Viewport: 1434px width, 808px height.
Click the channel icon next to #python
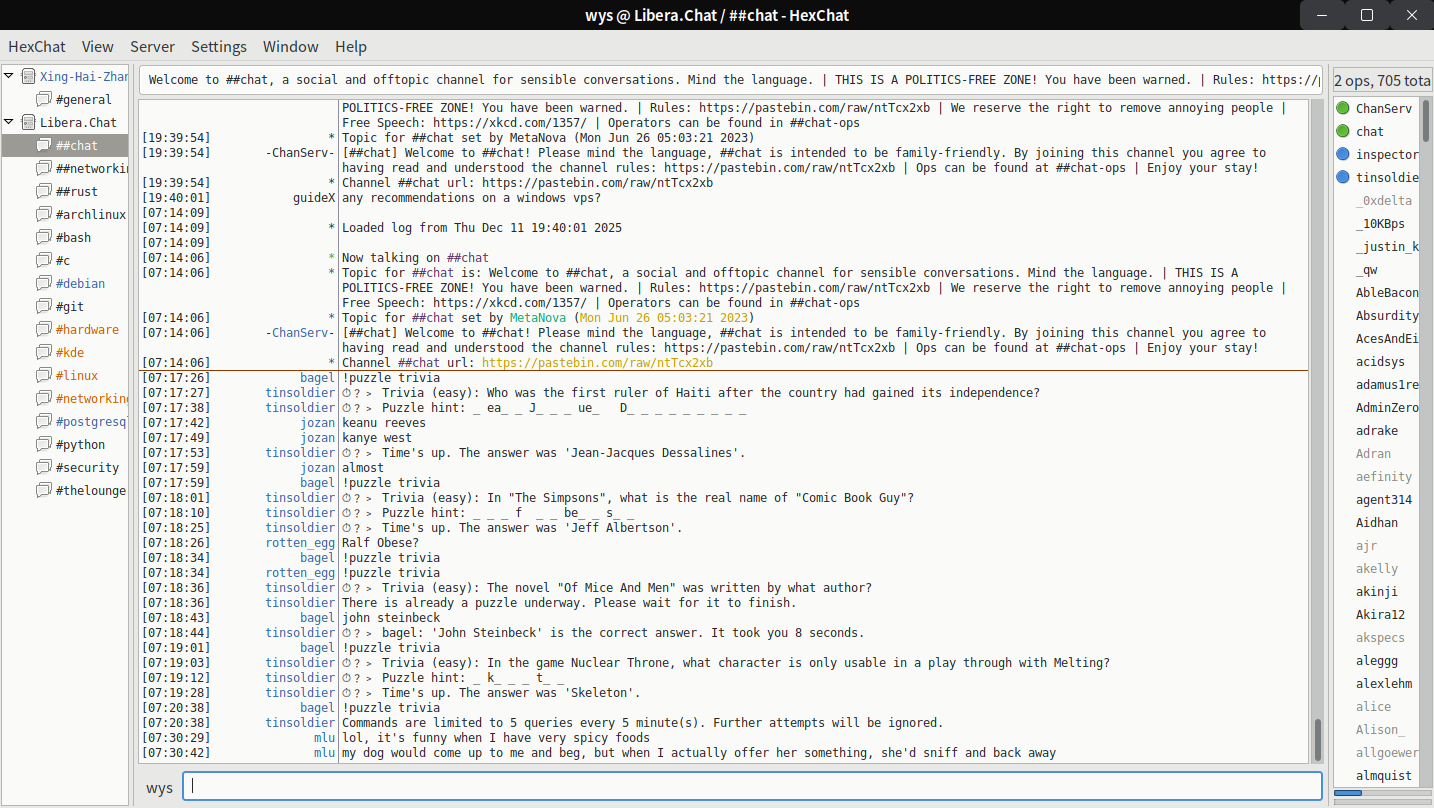coord(44,445)
